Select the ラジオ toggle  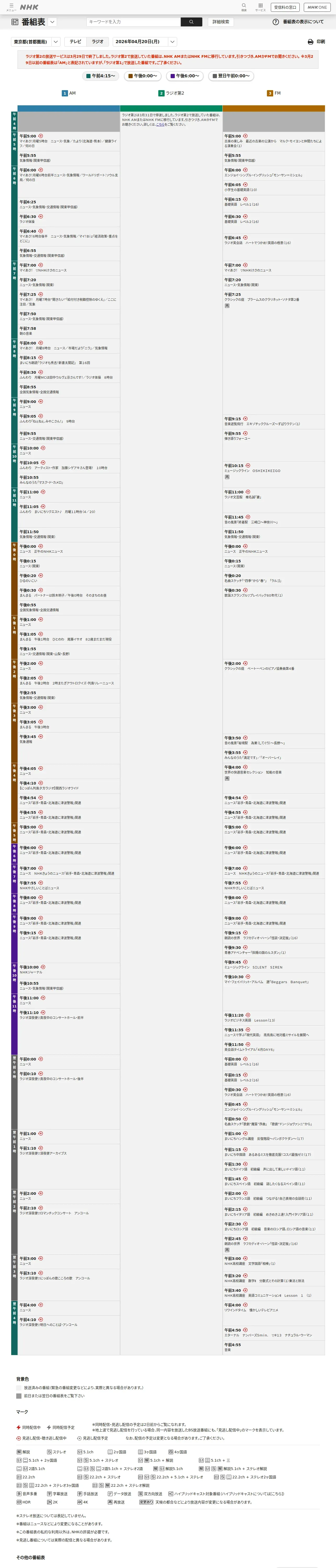click(98, 42)
